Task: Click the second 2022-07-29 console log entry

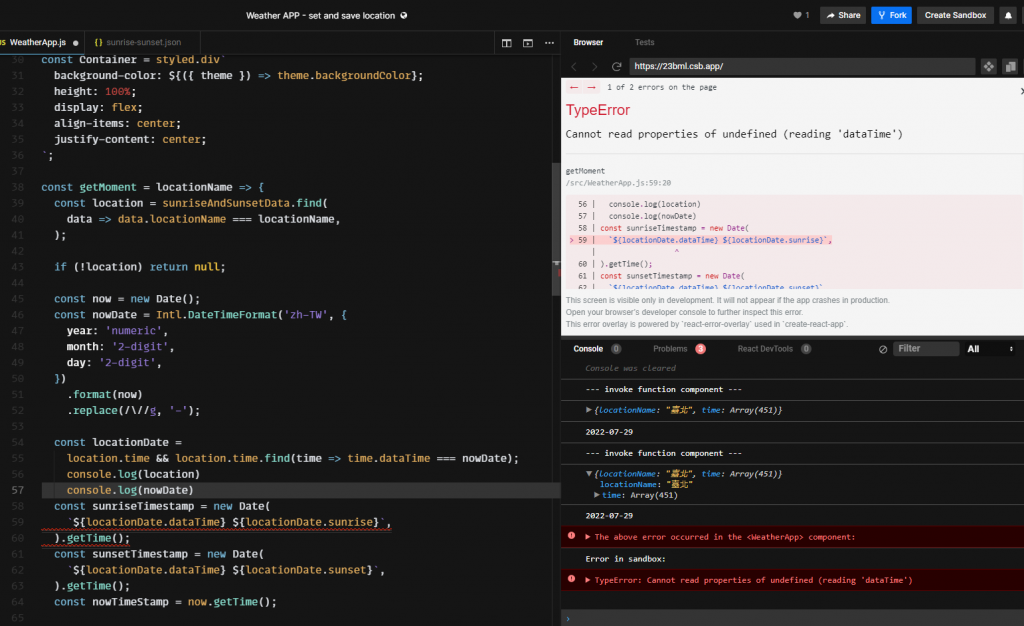Action: pyautogui.click(x=609, y=516)
